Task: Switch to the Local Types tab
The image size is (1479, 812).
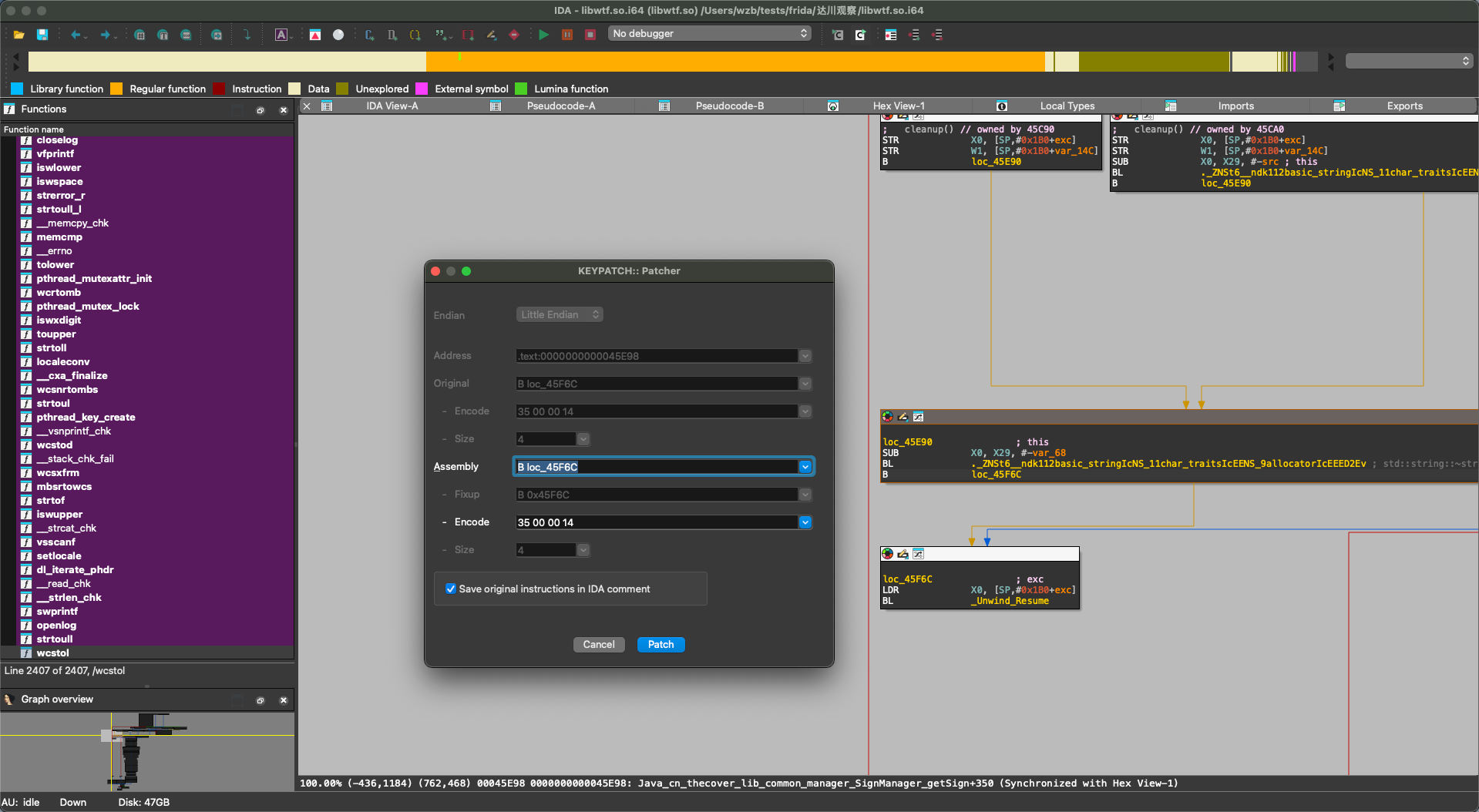Action: coord(1067,106)
